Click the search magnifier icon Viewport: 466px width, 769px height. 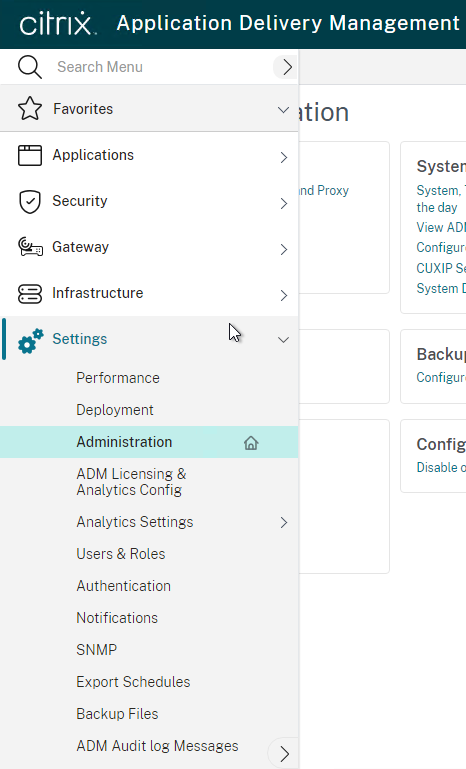29,67
